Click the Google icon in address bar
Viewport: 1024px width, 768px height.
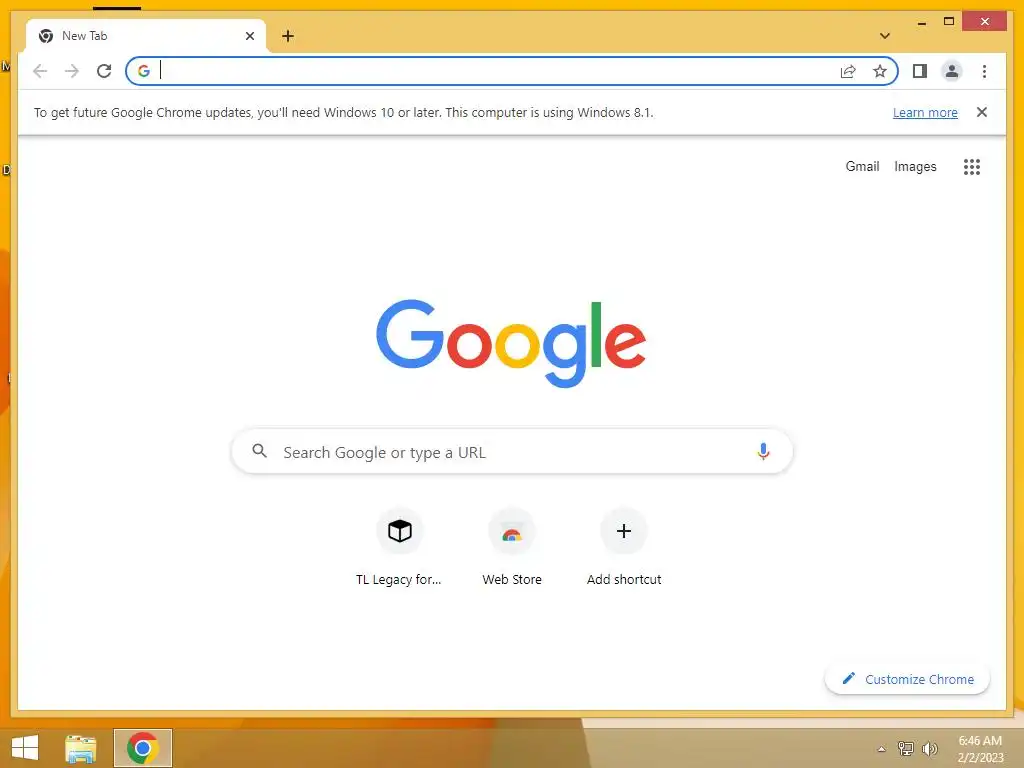144,71
